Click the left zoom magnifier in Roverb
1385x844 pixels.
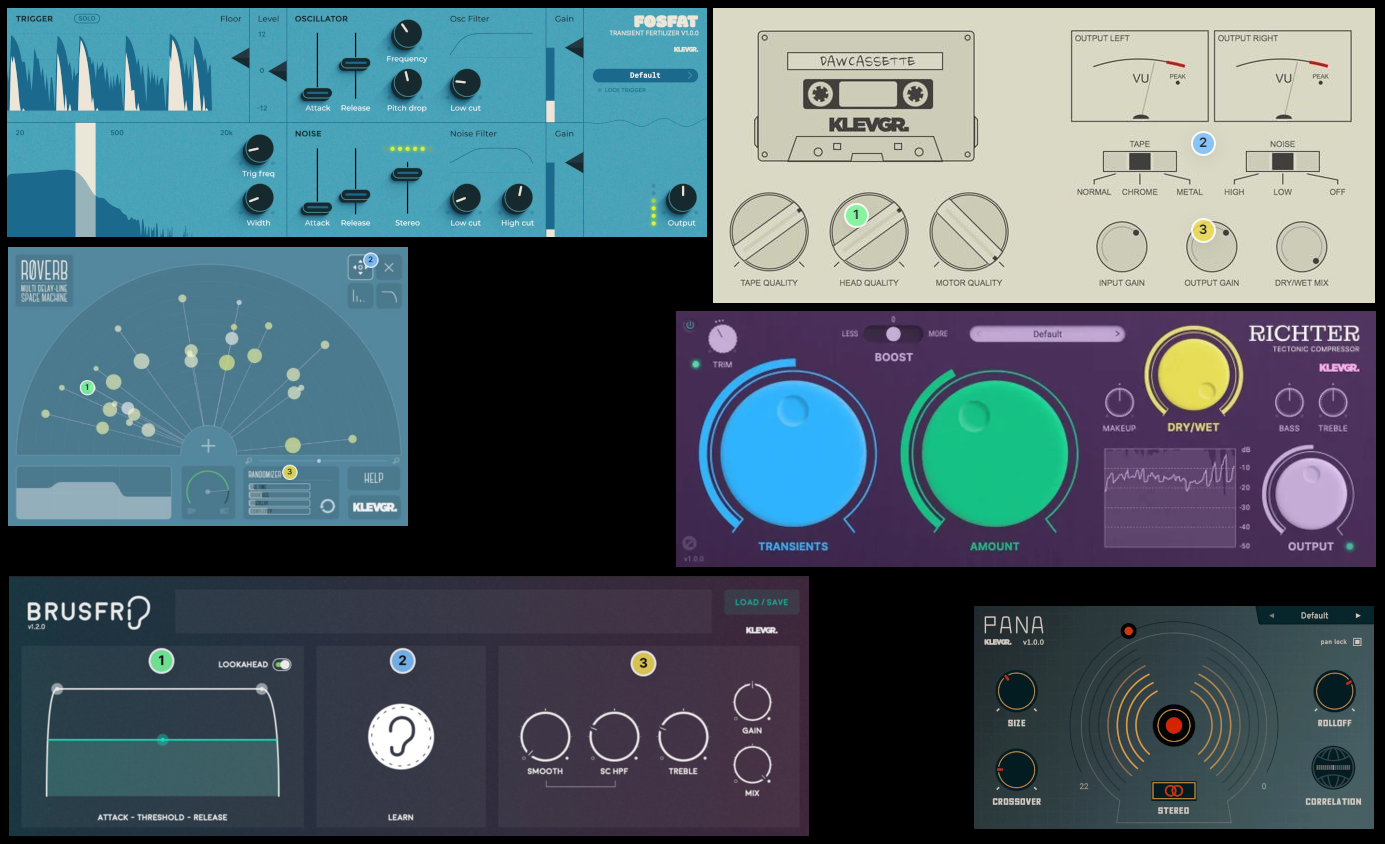(x=248, y=461)
